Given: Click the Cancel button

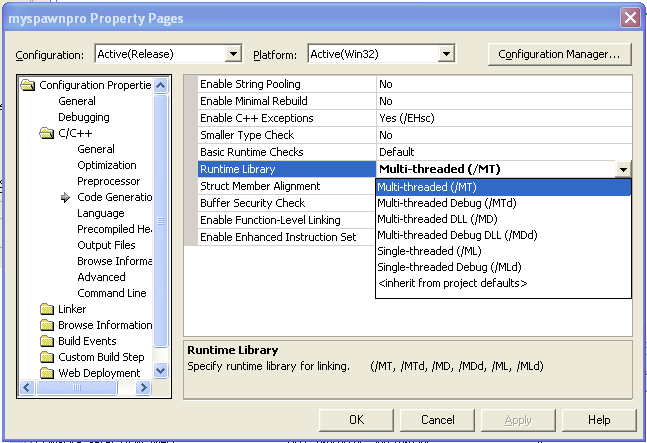Looking at the screenshot, I should point(438,420).
